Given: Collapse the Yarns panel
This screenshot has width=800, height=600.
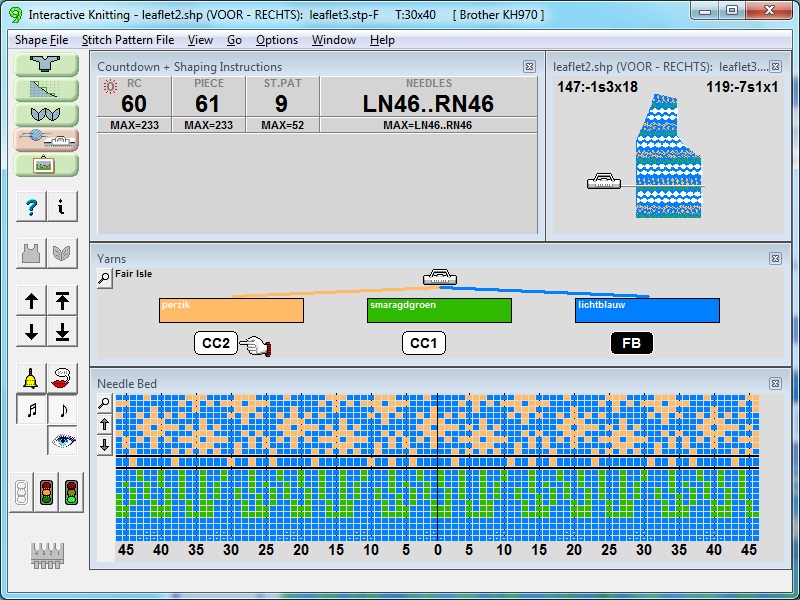Looking at the screenshot, I should [776, 257].
